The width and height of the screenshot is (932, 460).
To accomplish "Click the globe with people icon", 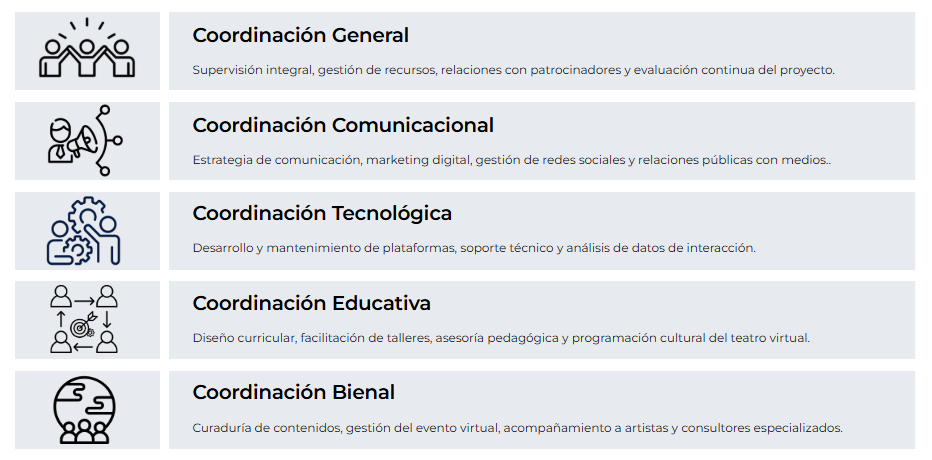I will tap(85, 409).
